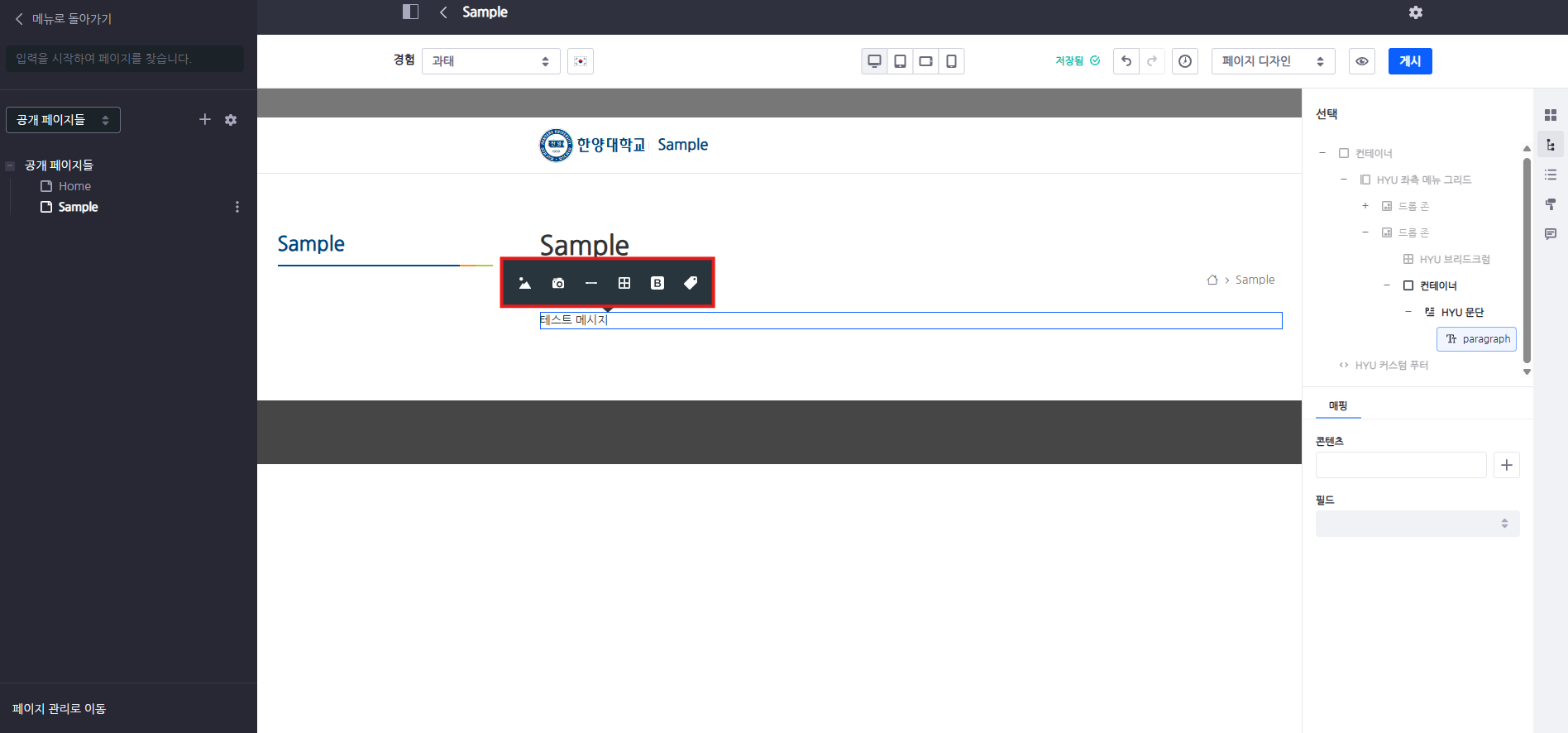
Task: Click the undo arrow button
Action: [x=1126, y=61]
